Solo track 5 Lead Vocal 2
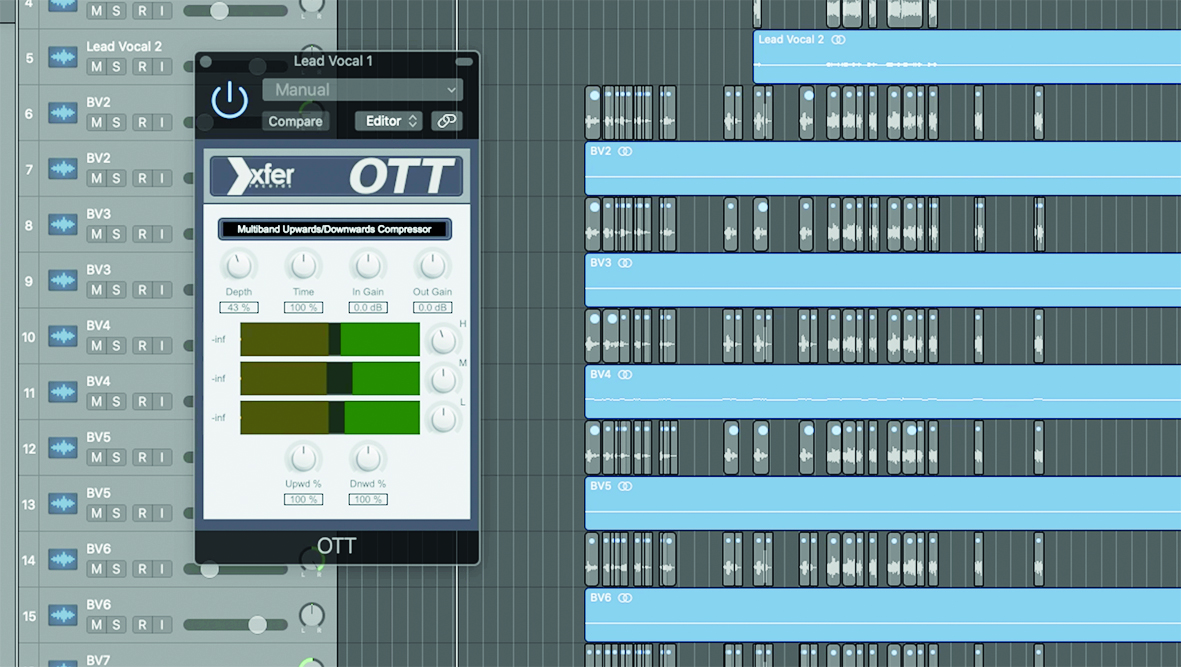The width and height of the screenshot is (1181, 667). tap(116, 66)
